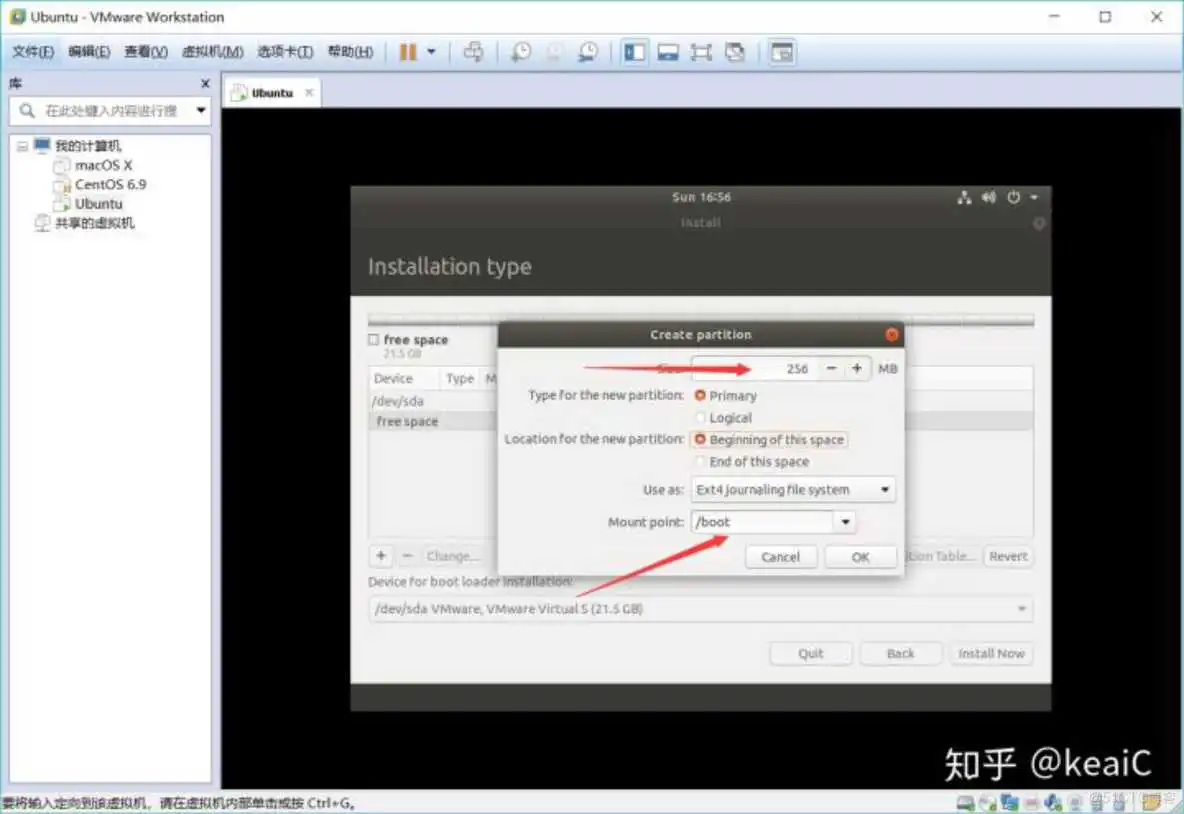Click the Unity mode toolbar icon

[734, 52]
